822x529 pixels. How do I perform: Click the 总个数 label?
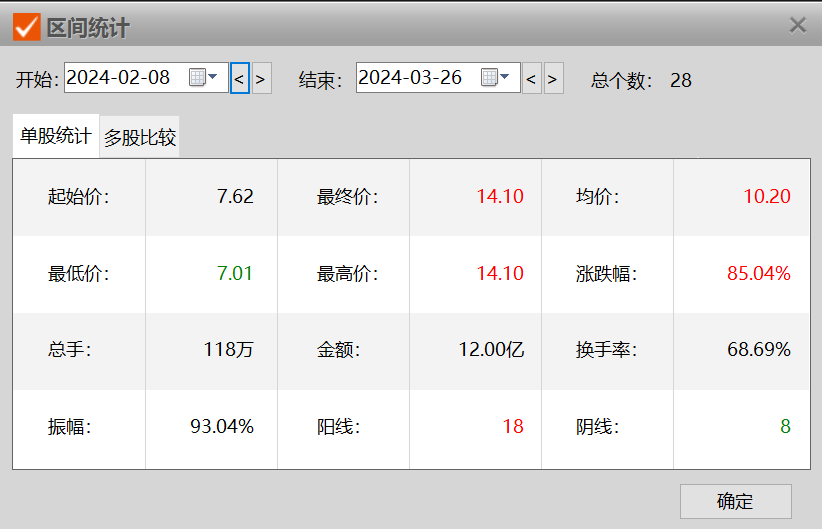pyautogui.click(x=622, y=81)
